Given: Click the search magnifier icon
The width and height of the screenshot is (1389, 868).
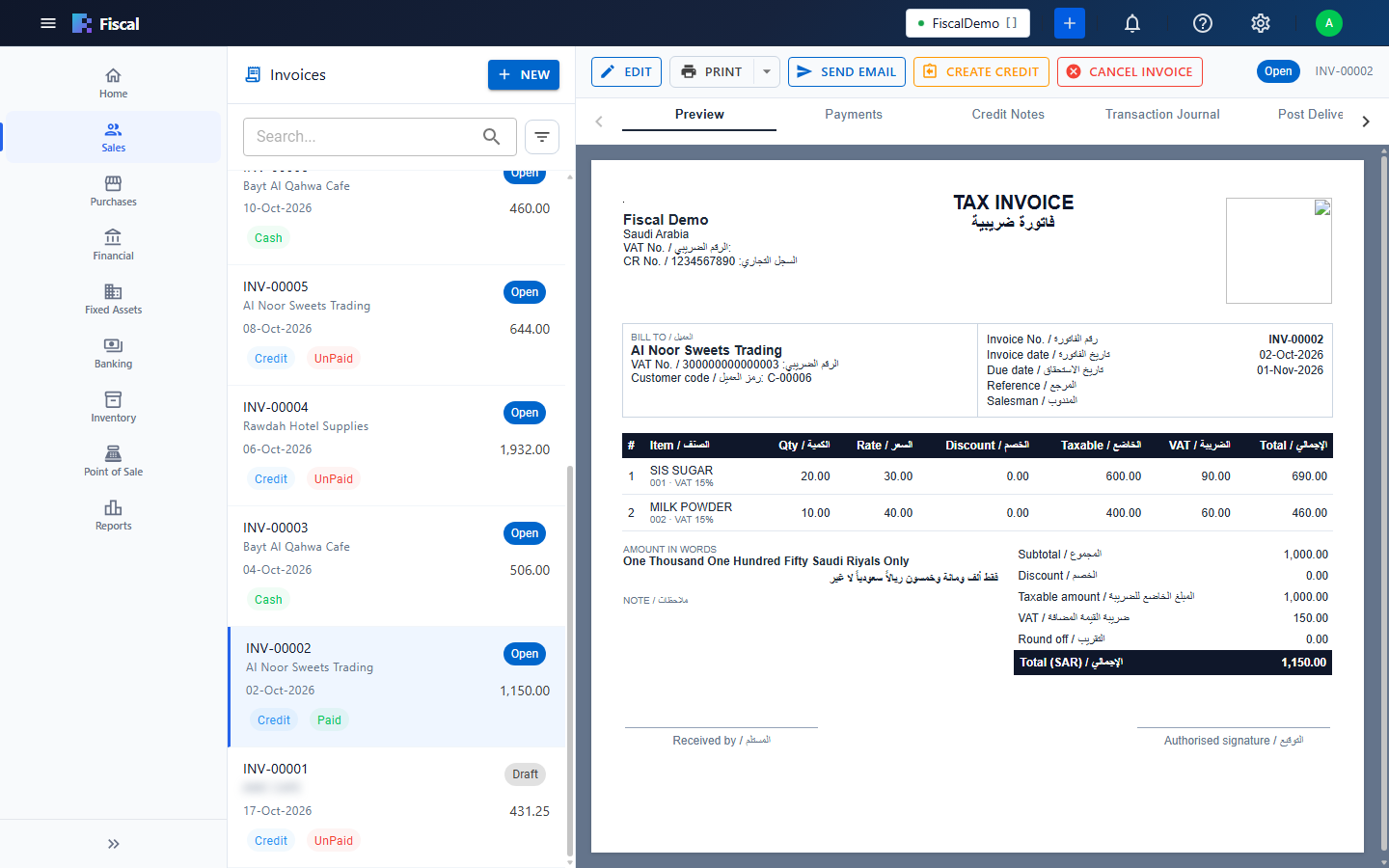Looking at the screenshot, I should [x=492, y=137].
